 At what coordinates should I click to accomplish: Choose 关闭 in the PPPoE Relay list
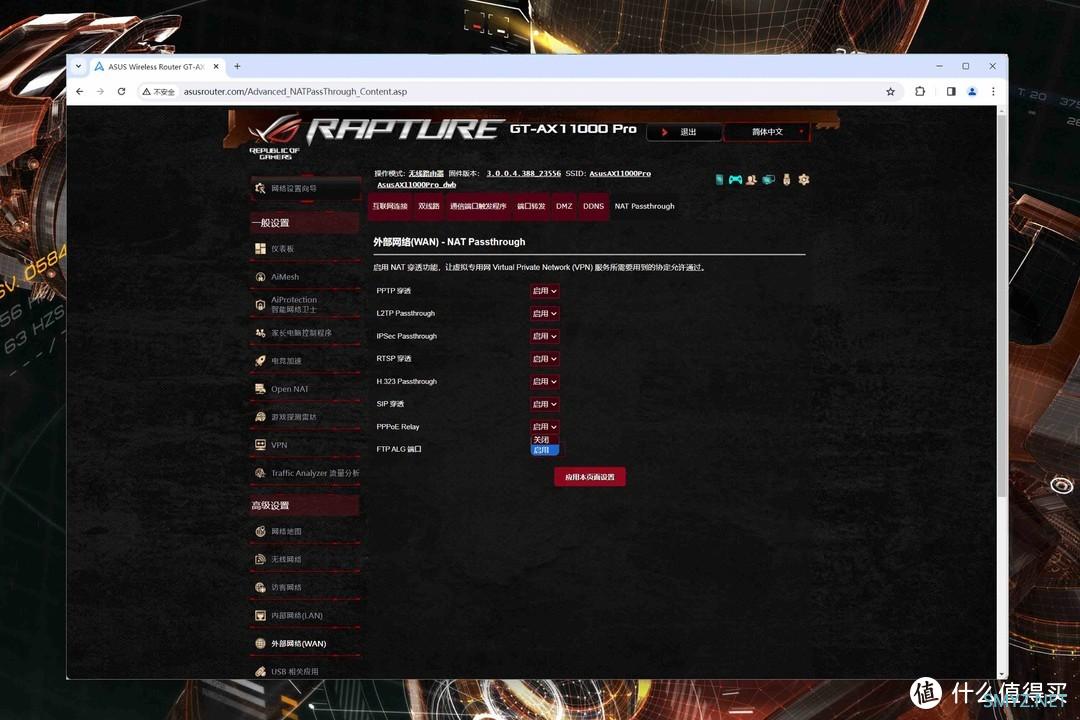544,440
